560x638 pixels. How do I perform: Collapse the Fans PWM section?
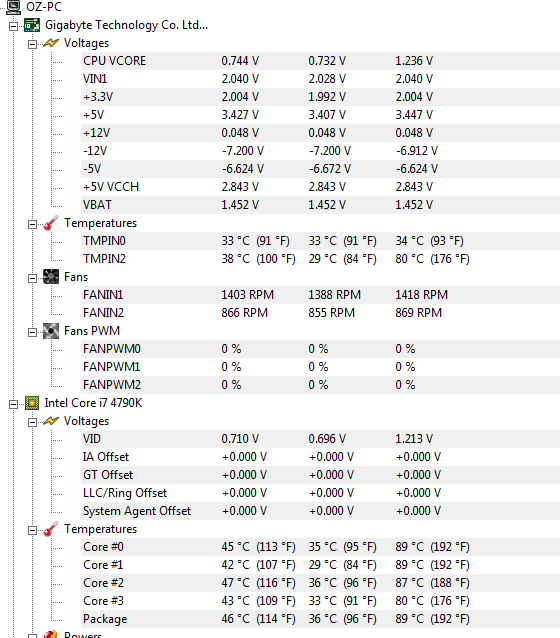pyautogui.click(x=32, y=332)
